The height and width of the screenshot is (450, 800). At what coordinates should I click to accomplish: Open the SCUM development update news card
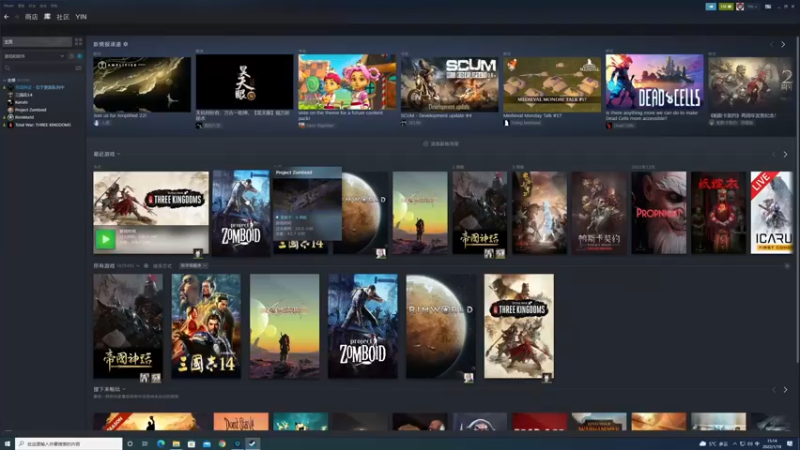pos(449,84)
